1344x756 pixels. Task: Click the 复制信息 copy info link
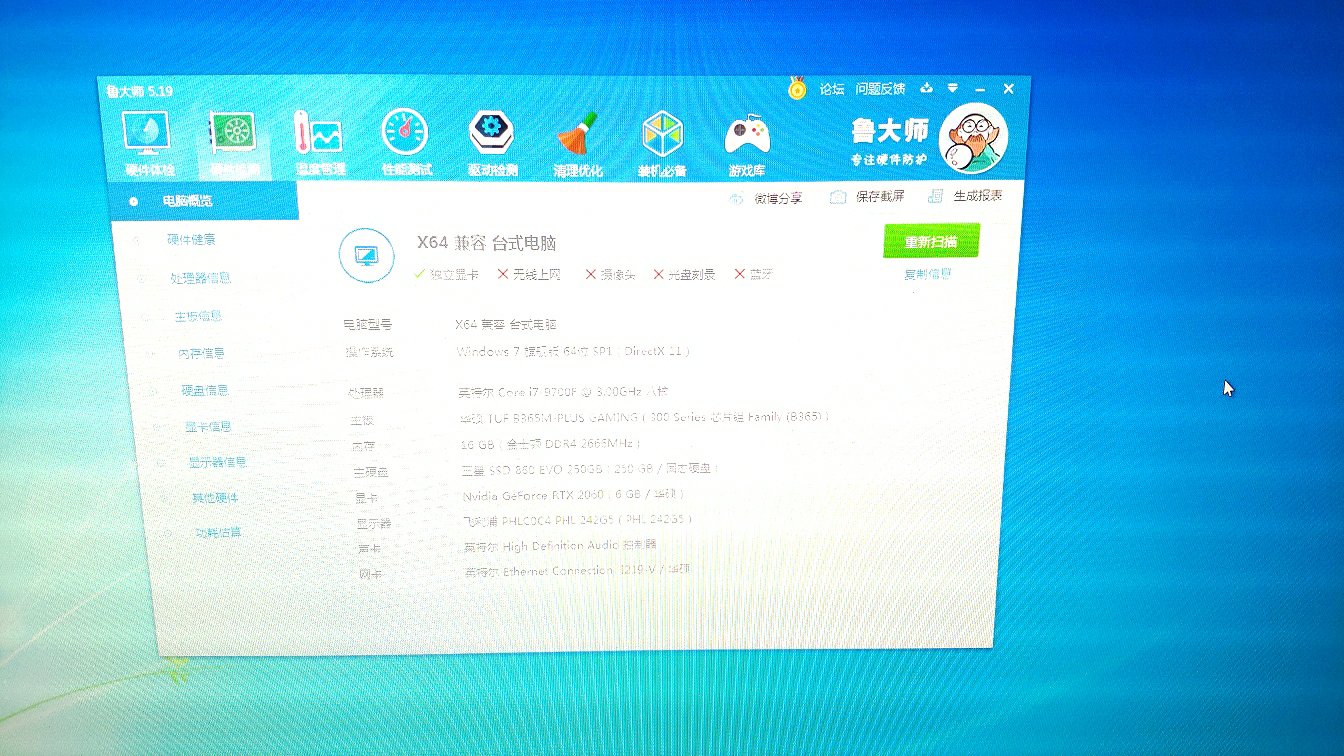(928, 274)
